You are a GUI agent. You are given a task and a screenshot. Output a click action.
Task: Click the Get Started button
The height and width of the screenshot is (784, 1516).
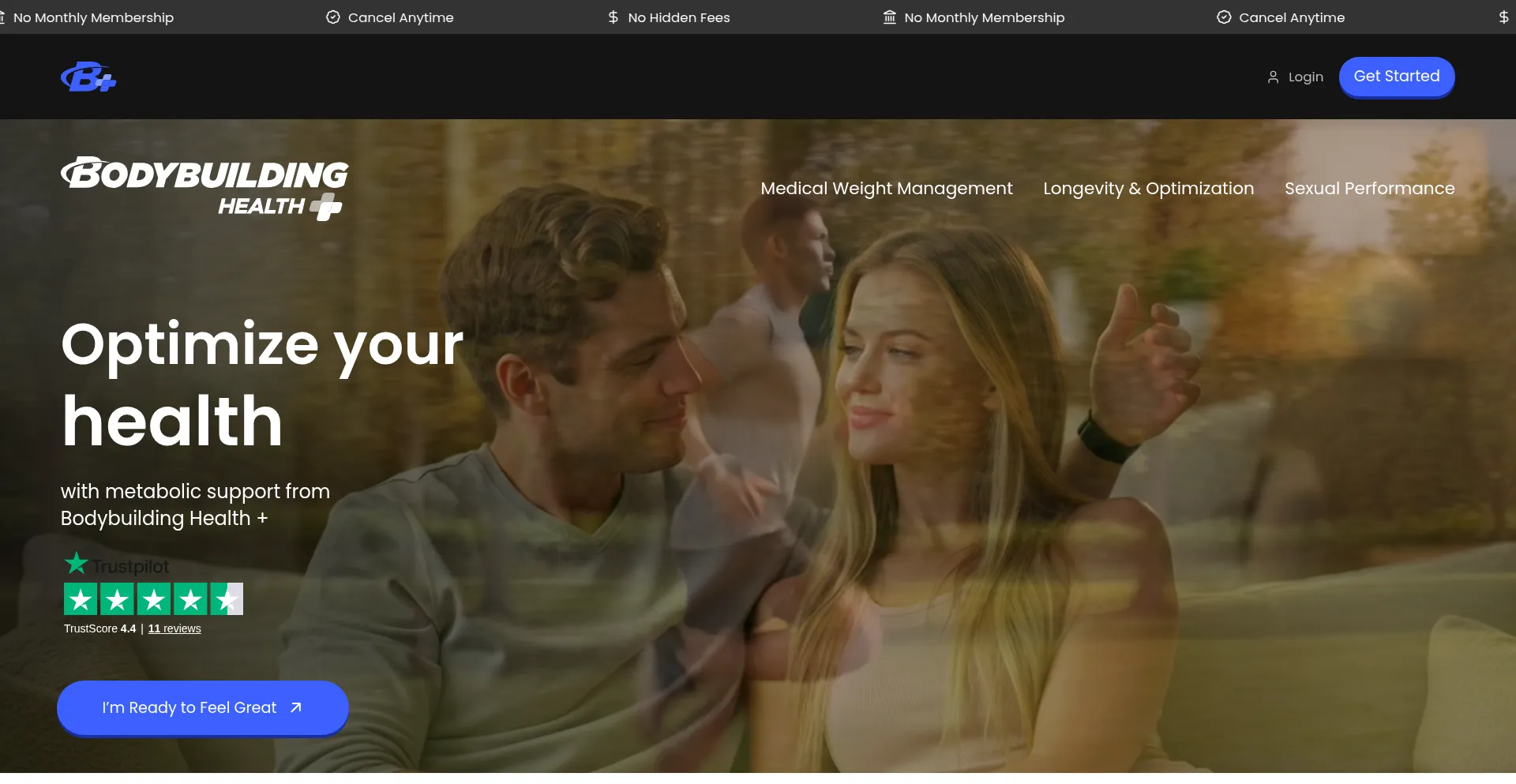pos(1397,77)
